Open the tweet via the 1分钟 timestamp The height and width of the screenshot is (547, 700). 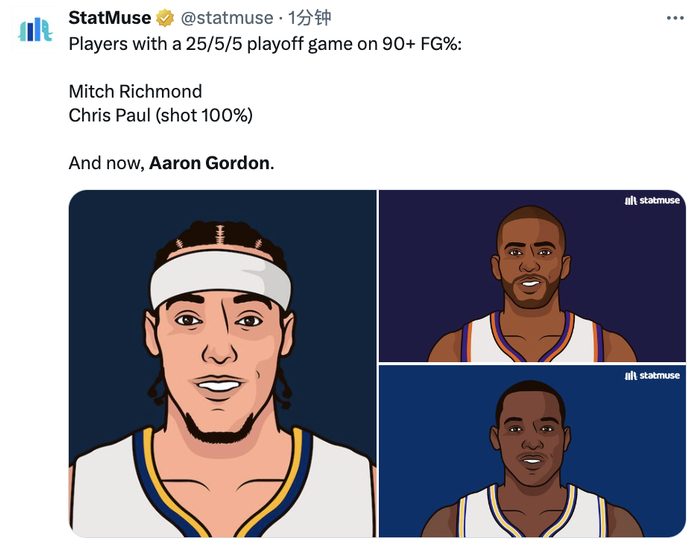(310, 18)
